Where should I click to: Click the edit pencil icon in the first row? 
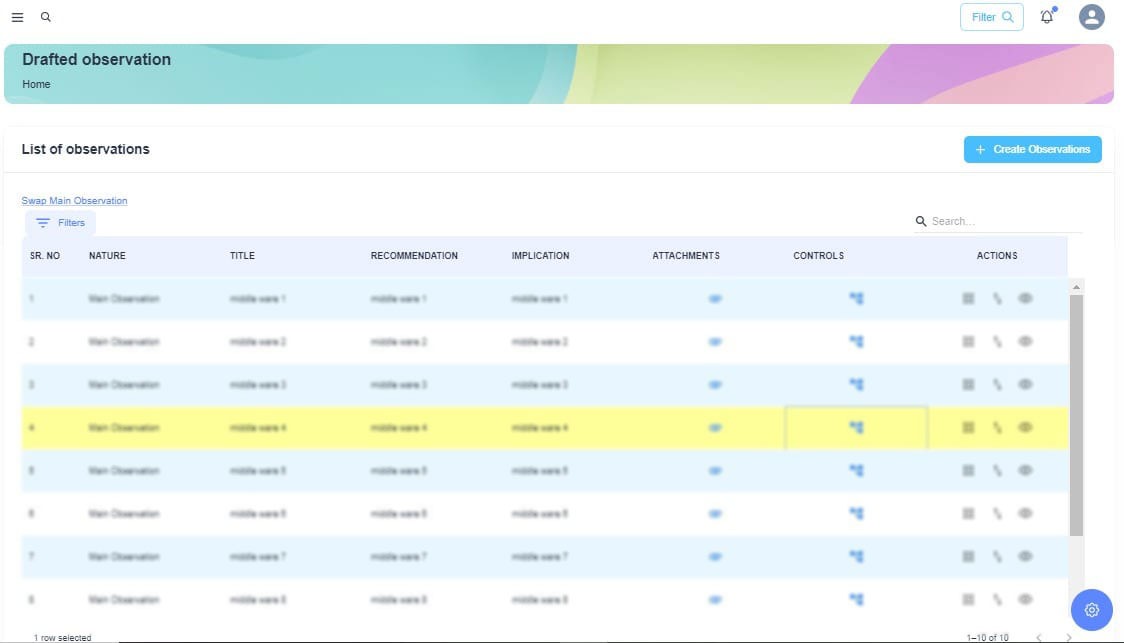click(997, 299)
